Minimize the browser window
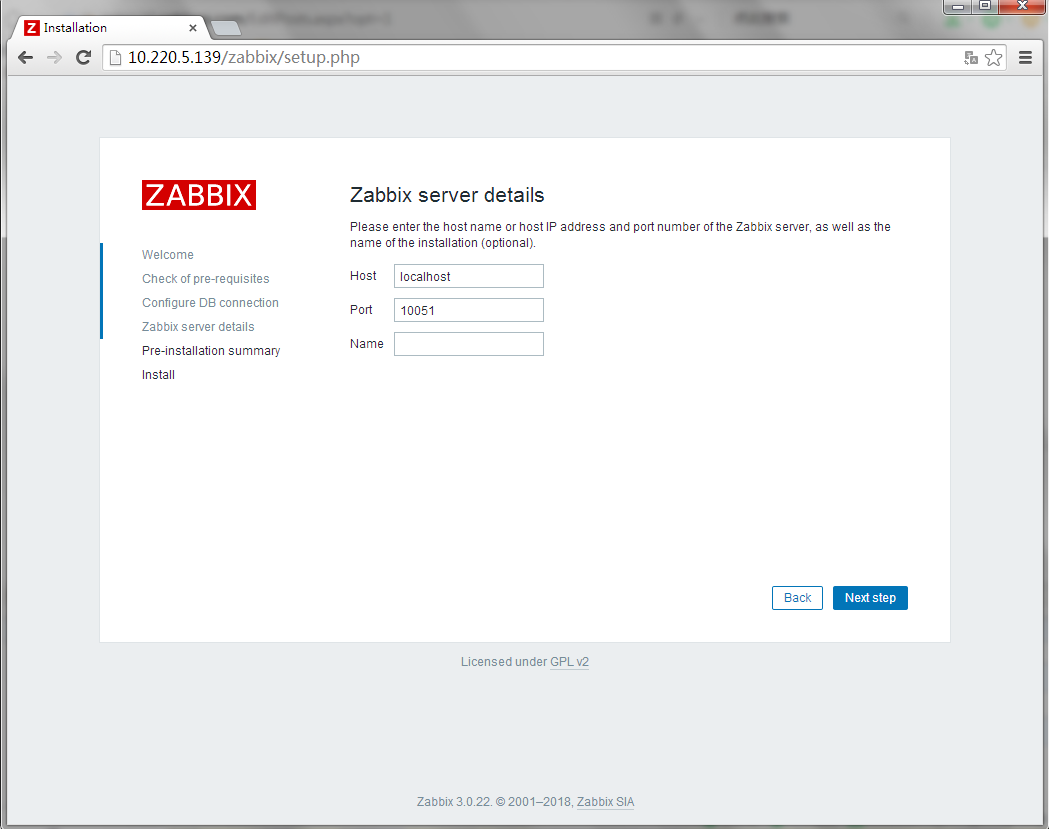 coord(957,6)
